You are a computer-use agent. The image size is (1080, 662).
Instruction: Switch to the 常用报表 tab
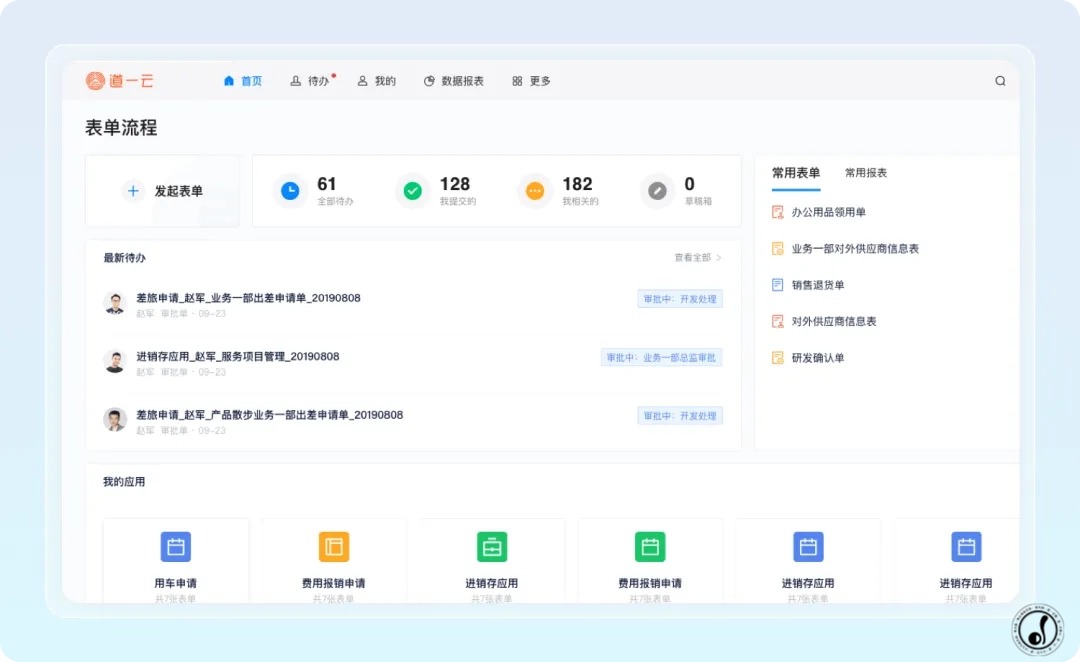866,173
